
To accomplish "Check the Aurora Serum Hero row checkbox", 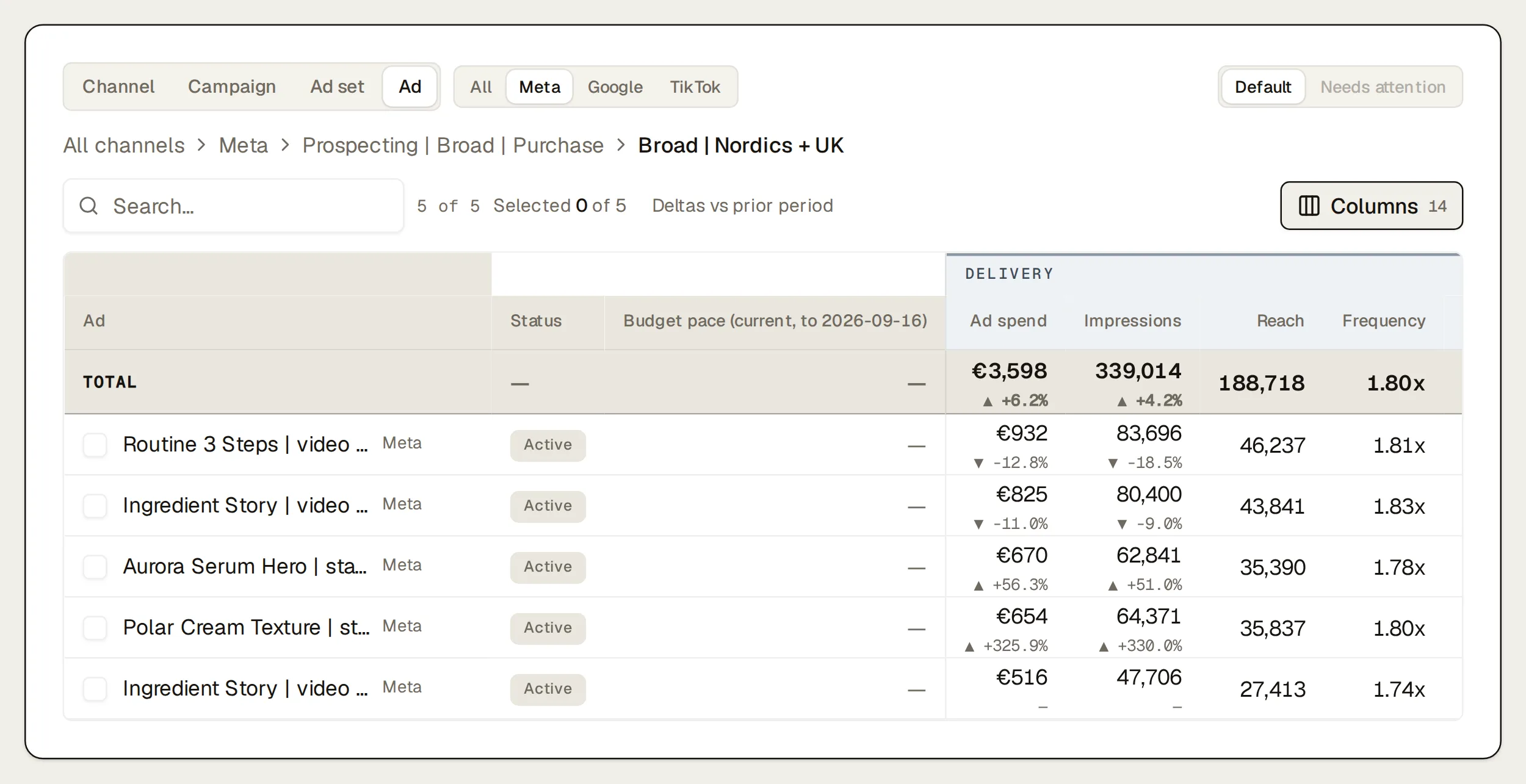I will (95, 567).
